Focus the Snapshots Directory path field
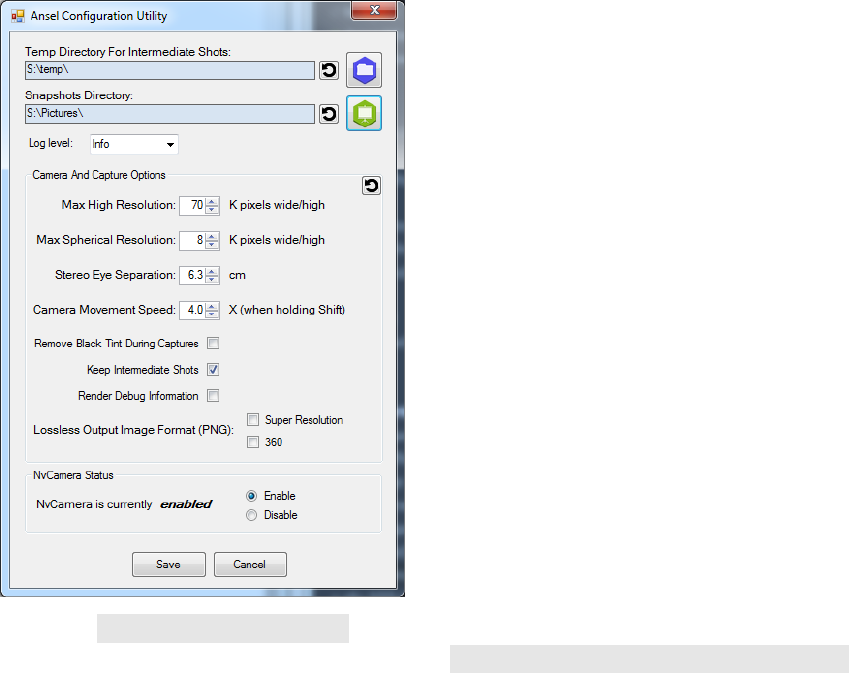849x673 pixels. pos(169,114)
